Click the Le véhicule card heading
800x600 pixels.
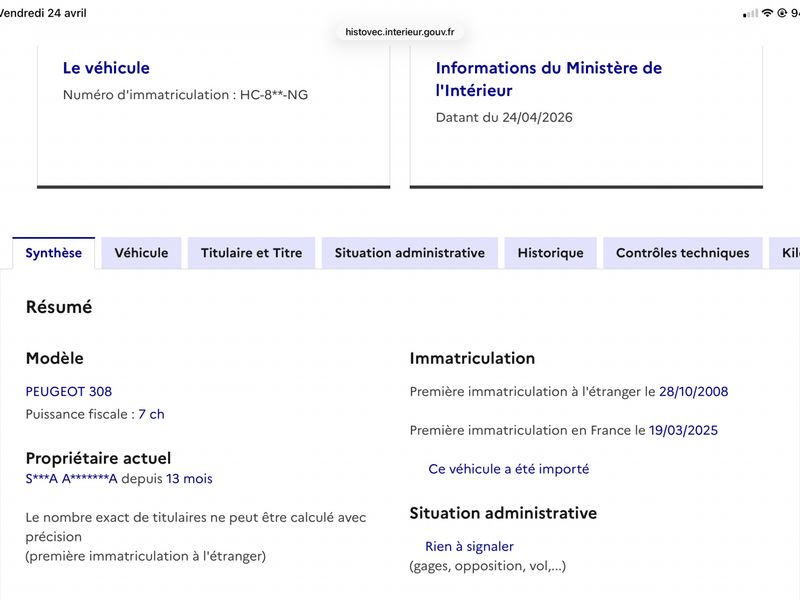click(106, 68)
